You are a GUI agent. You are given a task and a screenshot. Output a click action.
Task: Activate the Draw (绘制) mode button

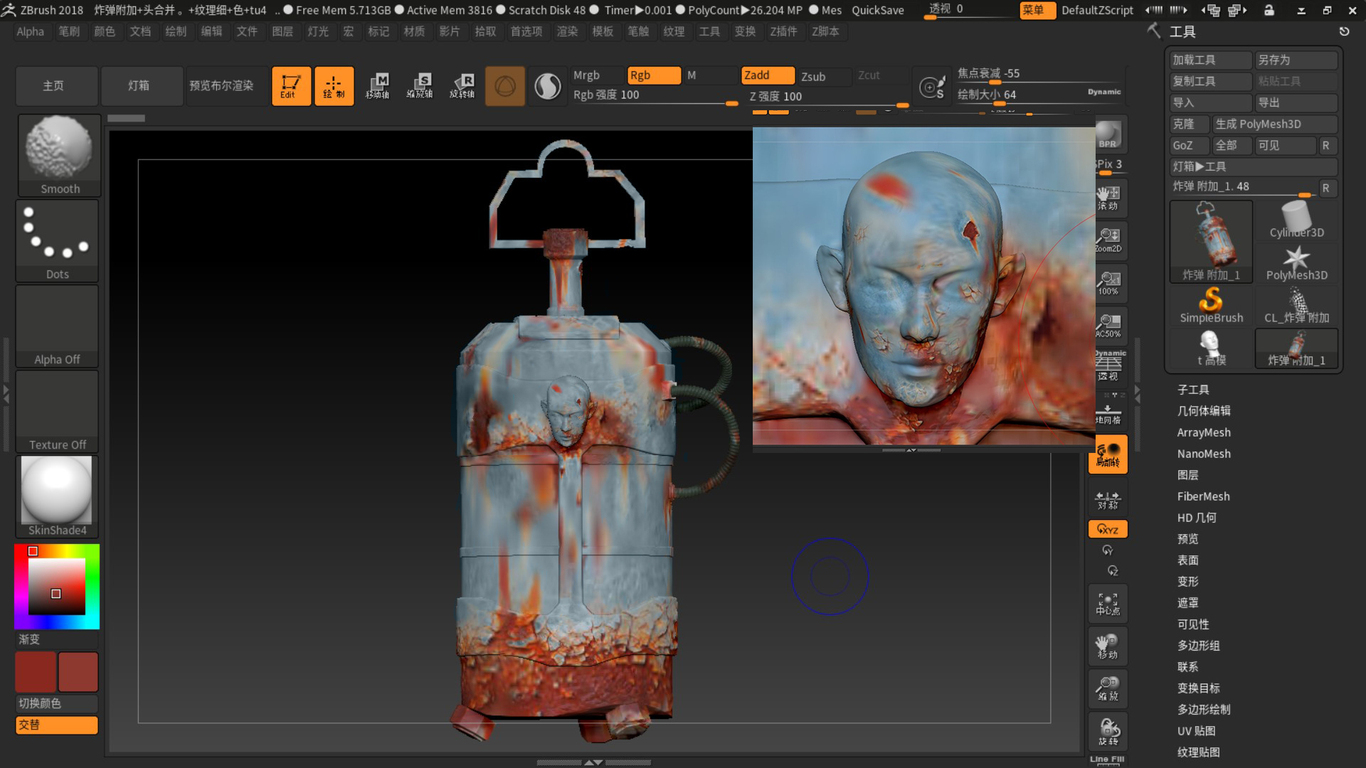[x=334, y=87]
